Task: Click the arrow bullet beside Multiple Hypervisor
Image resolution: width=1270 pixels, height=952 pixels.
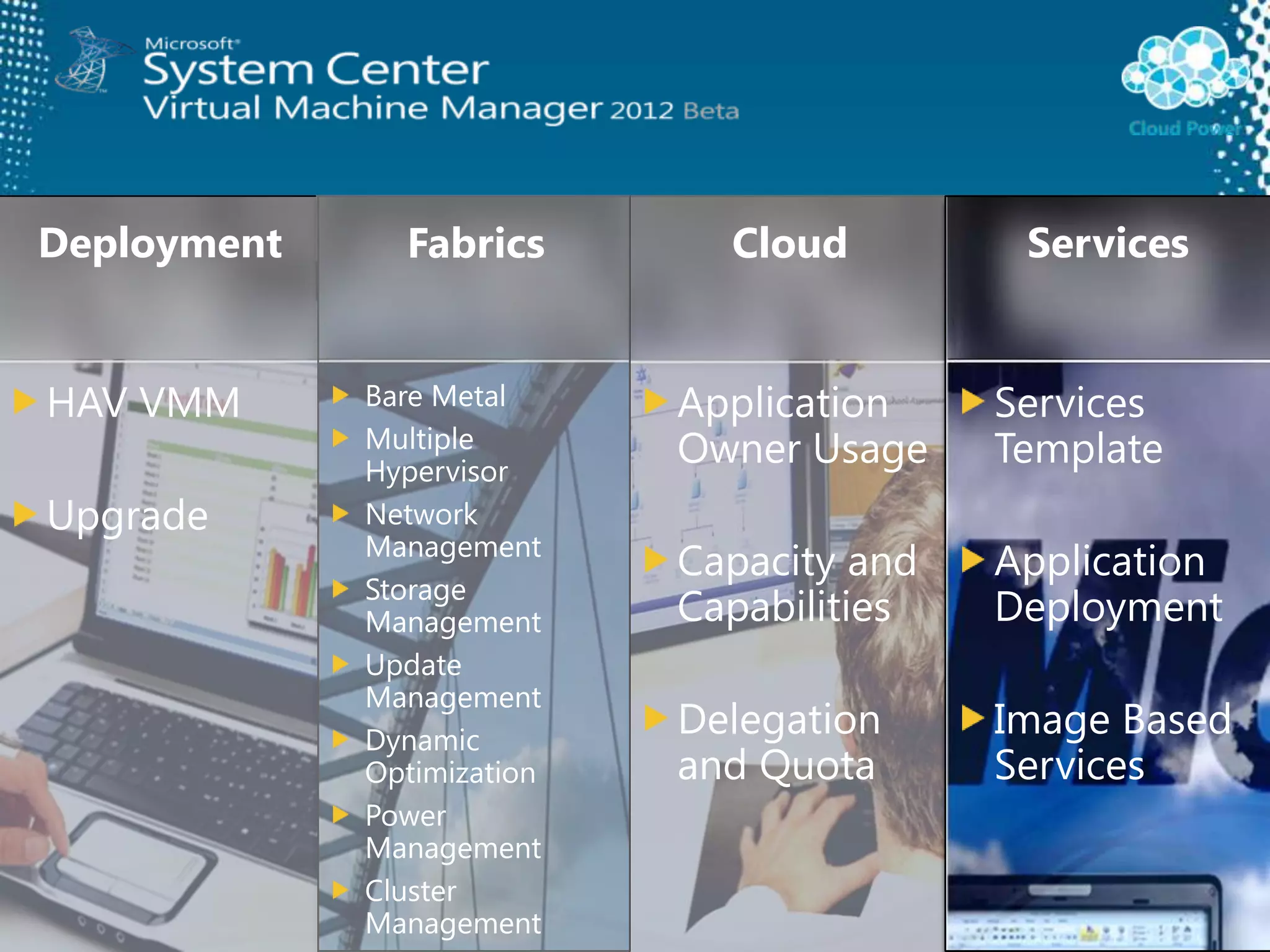Action: pyautogui.click(x=341, y=438)
